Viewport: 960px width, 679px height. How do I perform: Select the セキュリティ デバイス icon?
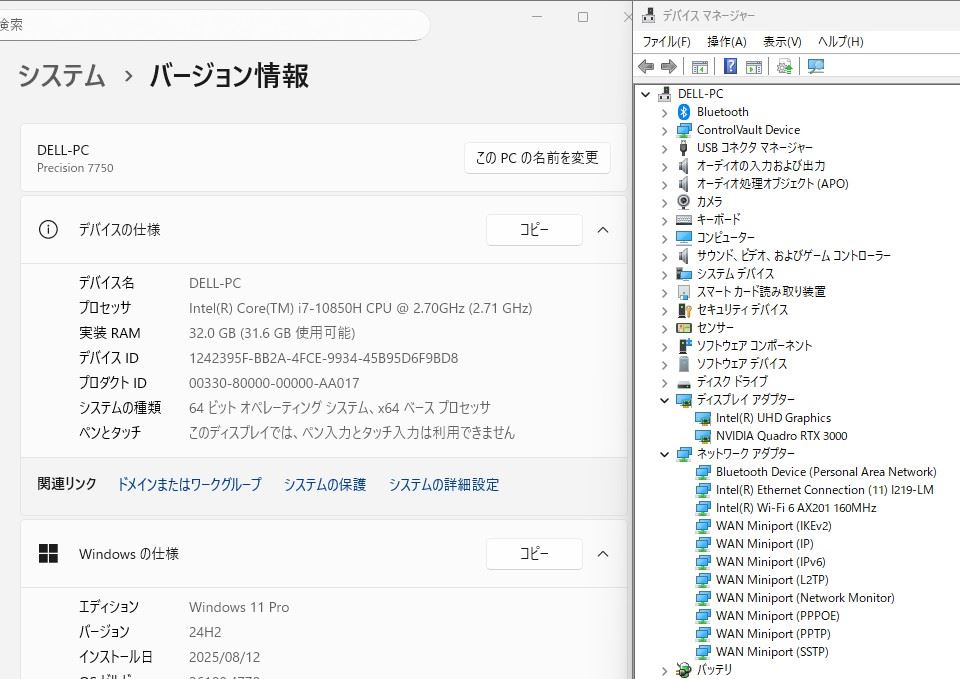coord(684,310)
